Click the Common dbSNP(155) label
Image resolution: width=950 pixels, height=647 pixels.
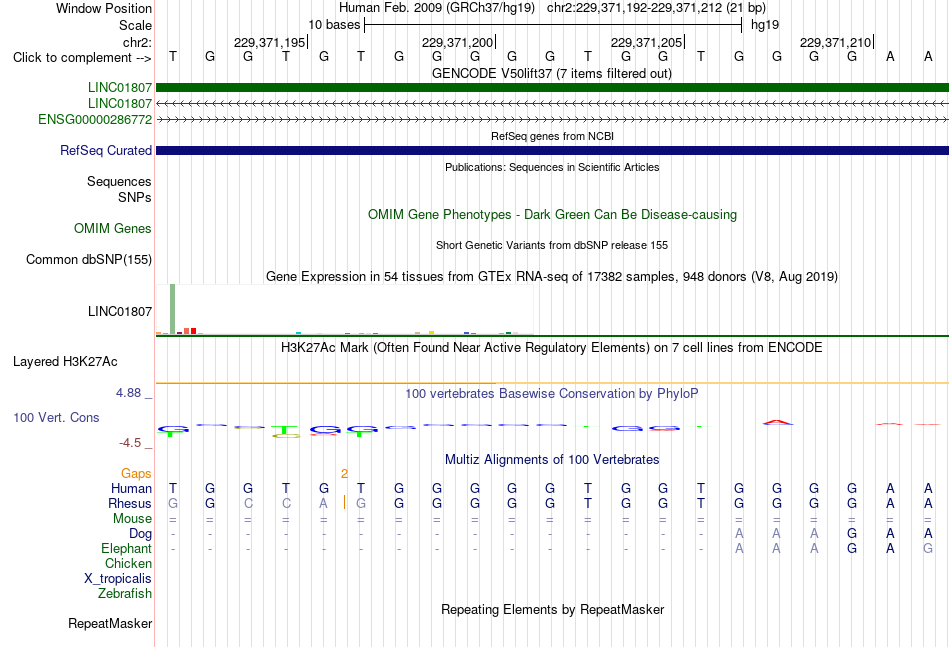click(x=89, y=259)
